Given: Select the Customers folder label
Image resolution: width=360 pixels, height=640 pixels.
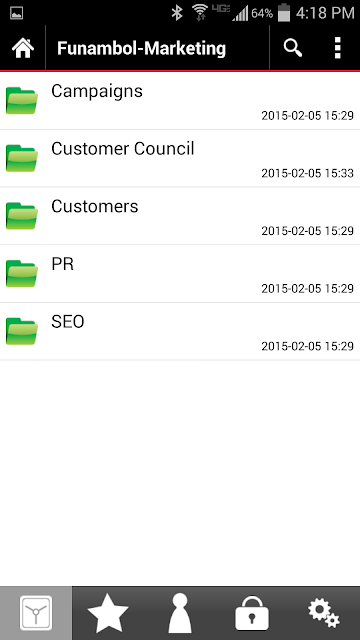Looking at the screenshot, I should pos(95,206).
